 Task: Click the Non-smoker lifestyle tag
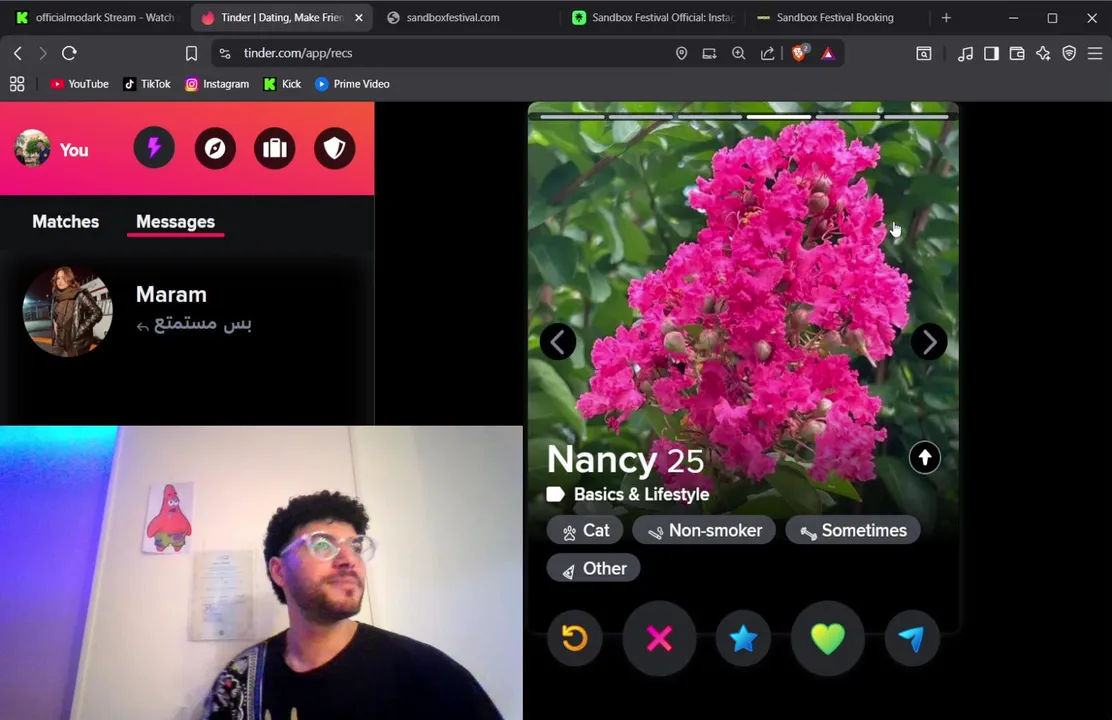[x=704, y=530]
